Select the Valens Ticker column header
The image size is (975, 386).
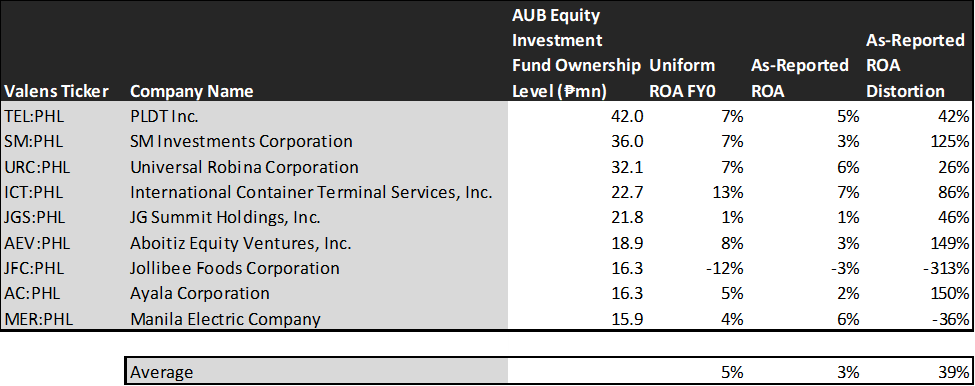(57, 91)
